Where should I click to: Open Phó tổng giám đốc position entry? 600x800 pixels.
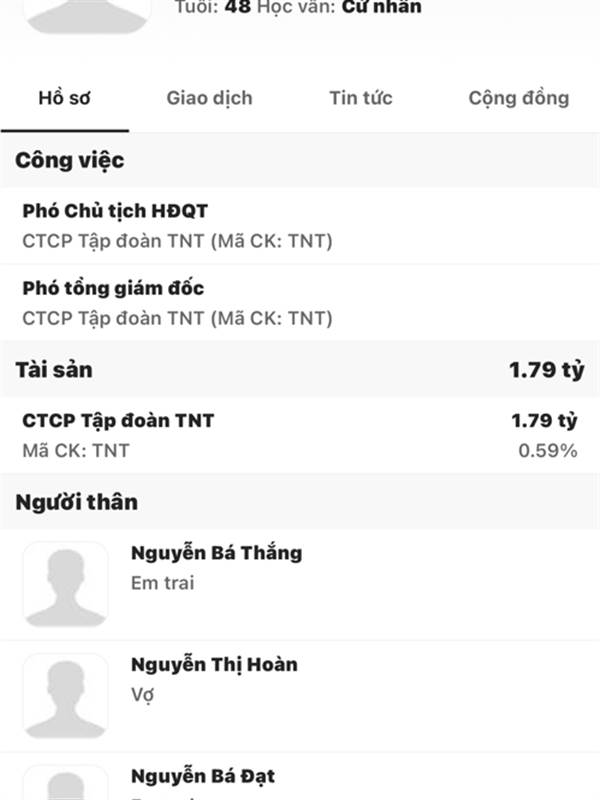click(300, 303)
